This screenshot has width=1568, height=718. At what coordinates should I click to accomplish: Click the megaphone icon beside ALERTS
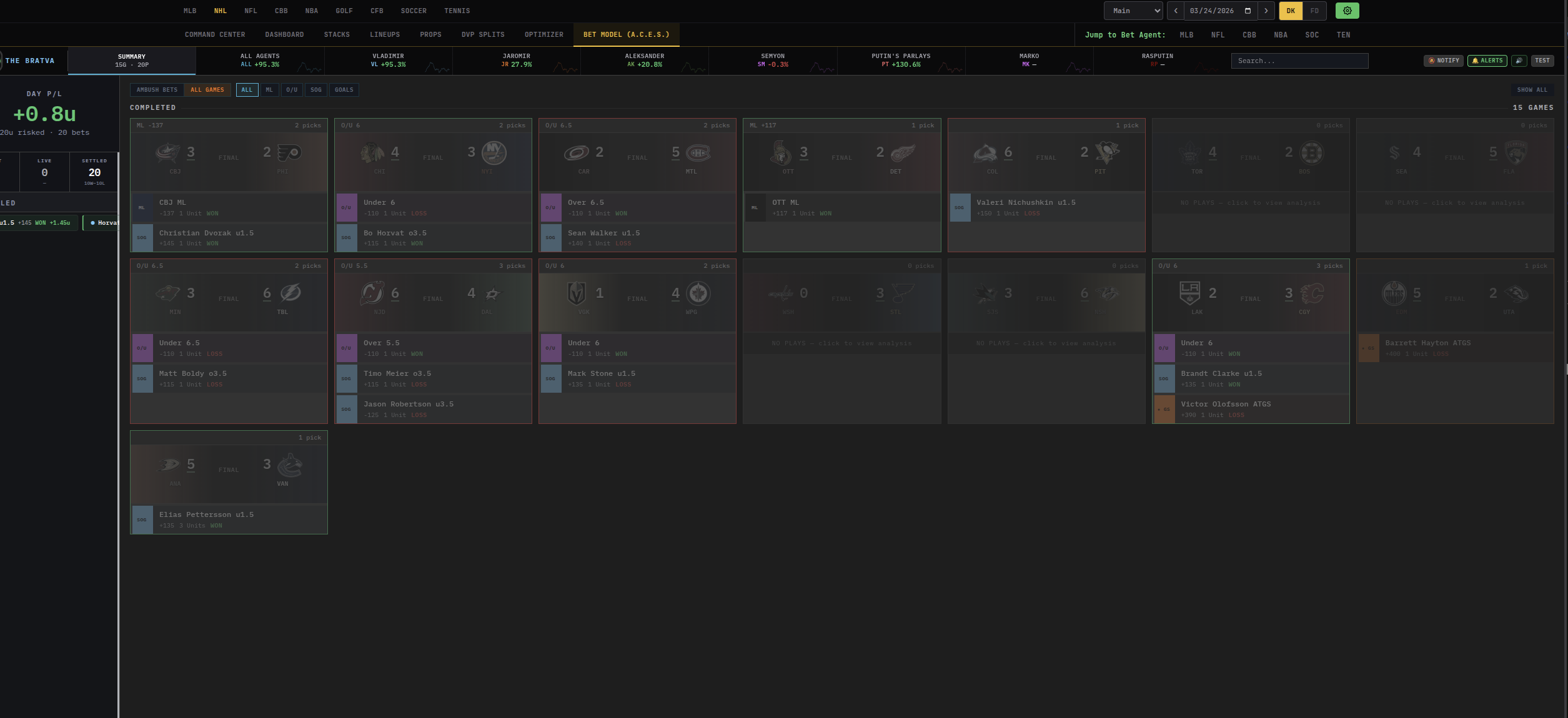click(1519, 61)
